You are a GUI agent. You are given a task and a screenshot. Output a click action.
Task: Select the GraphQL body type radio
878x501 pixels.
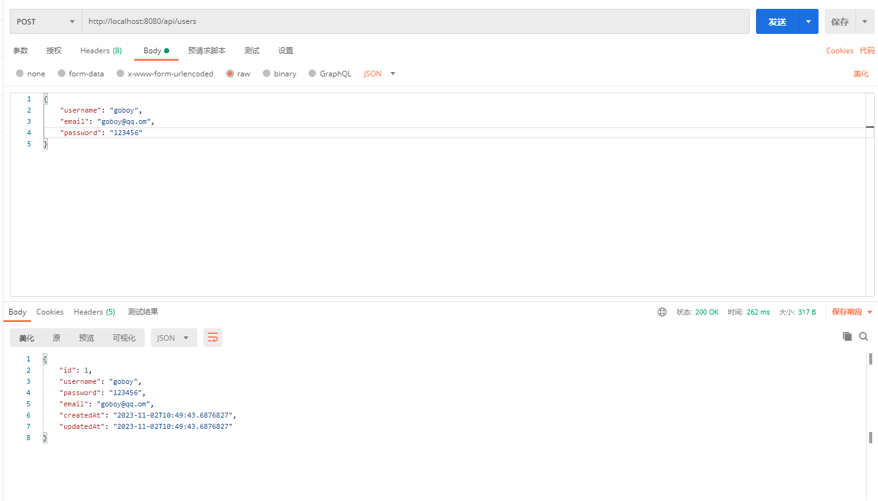[312, 73]
